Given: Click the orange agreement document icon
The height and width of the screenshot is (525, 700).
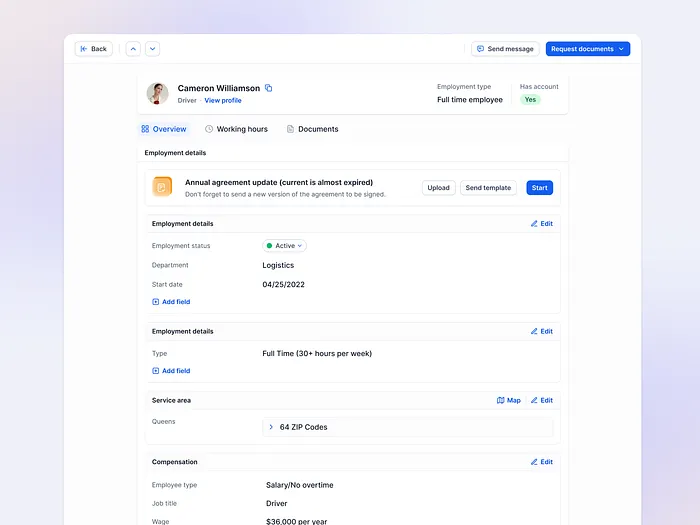Looking at the screenshot, I should (x=162, y=187).
